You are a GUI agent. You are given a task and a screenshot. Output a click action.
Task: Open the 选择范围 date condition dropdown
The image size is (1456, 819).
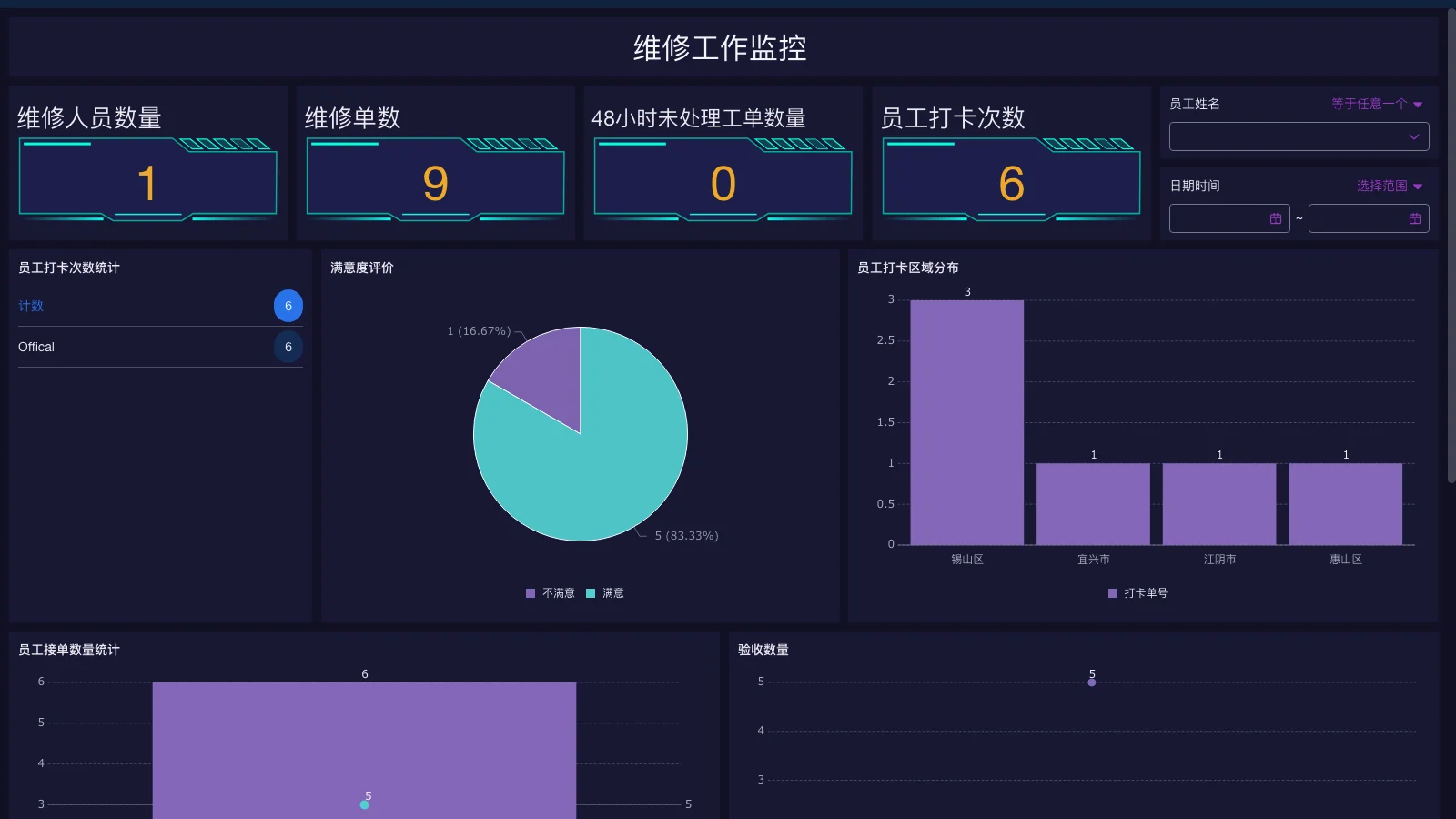1389,186
